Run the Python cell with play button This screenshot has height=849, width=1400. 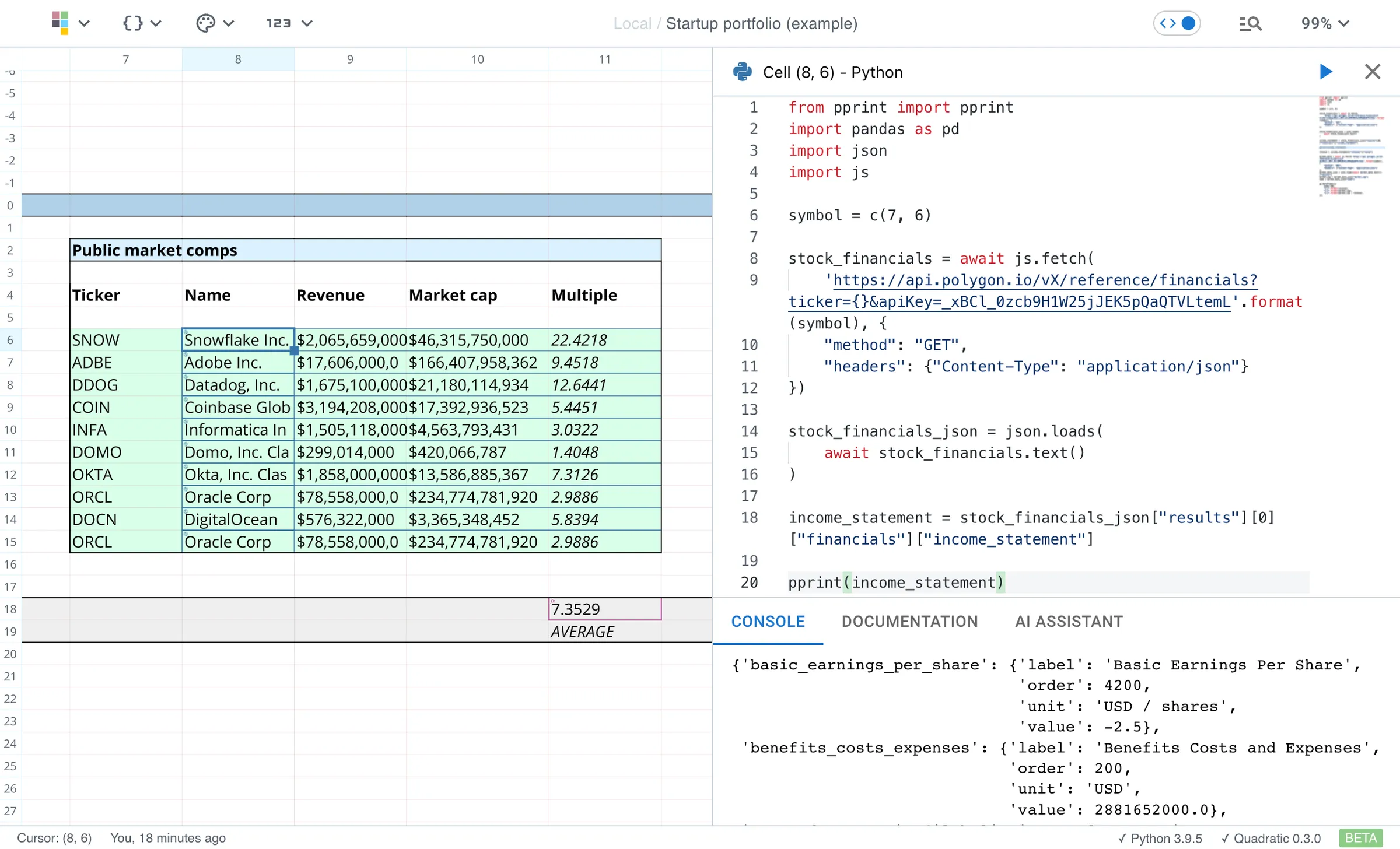pos(1325,72)
